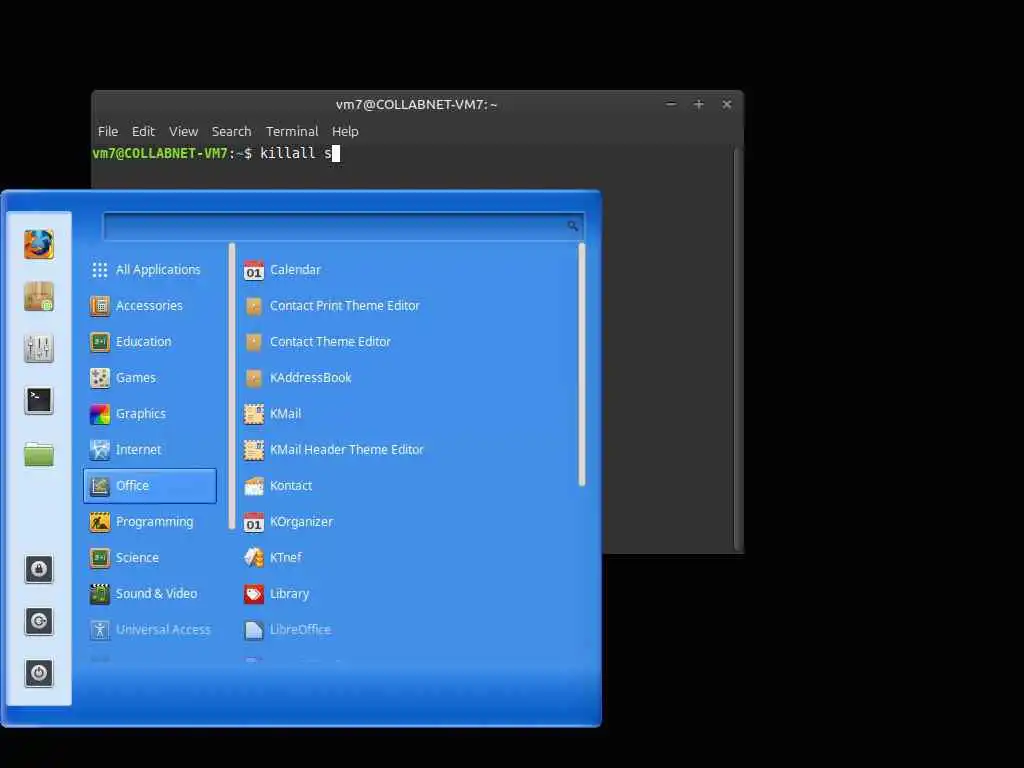
Task: Click the Graphics rainbow icon
Action: (99, 413)
